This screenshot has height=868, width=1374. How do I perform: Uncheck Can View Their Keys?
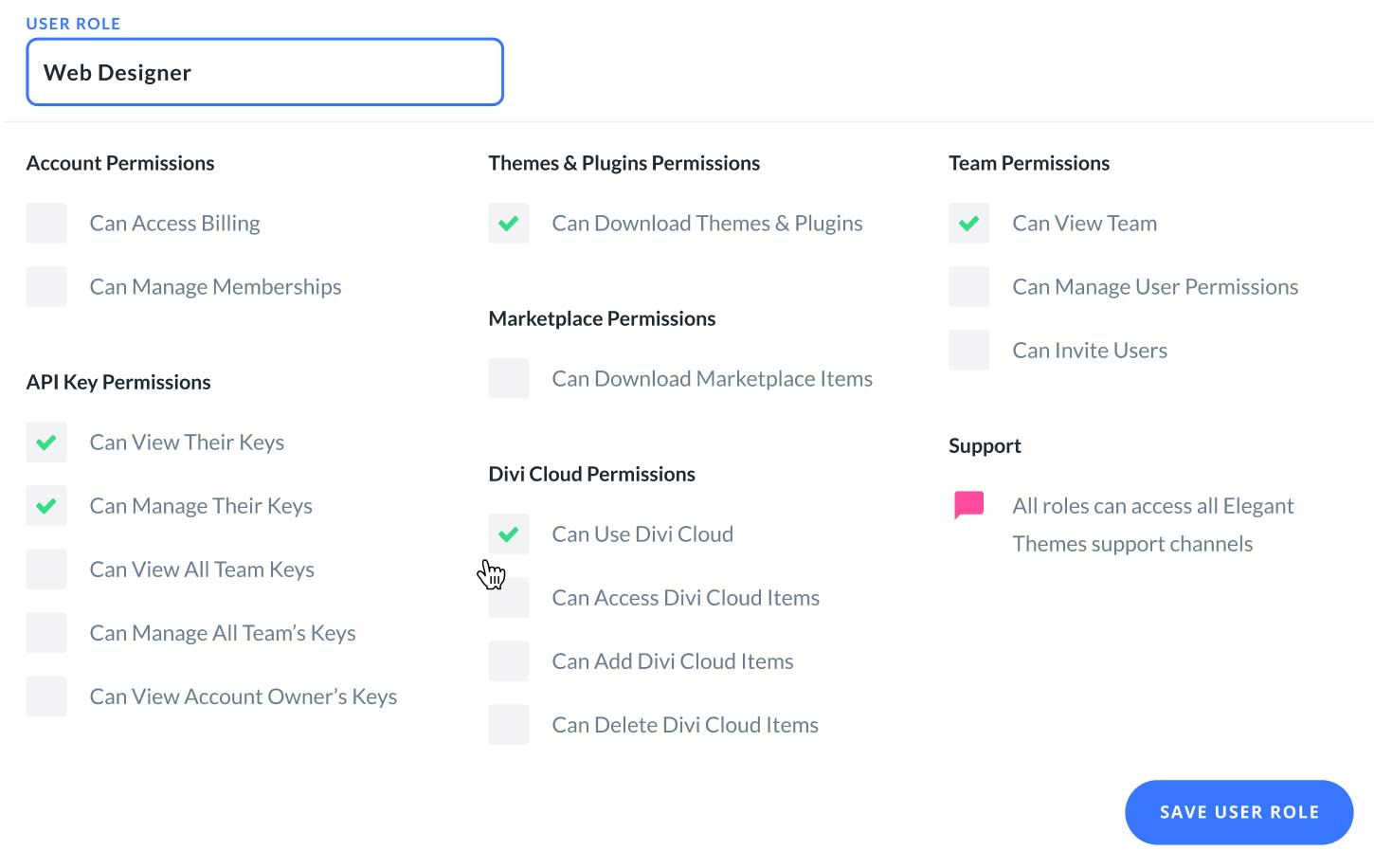46,443
